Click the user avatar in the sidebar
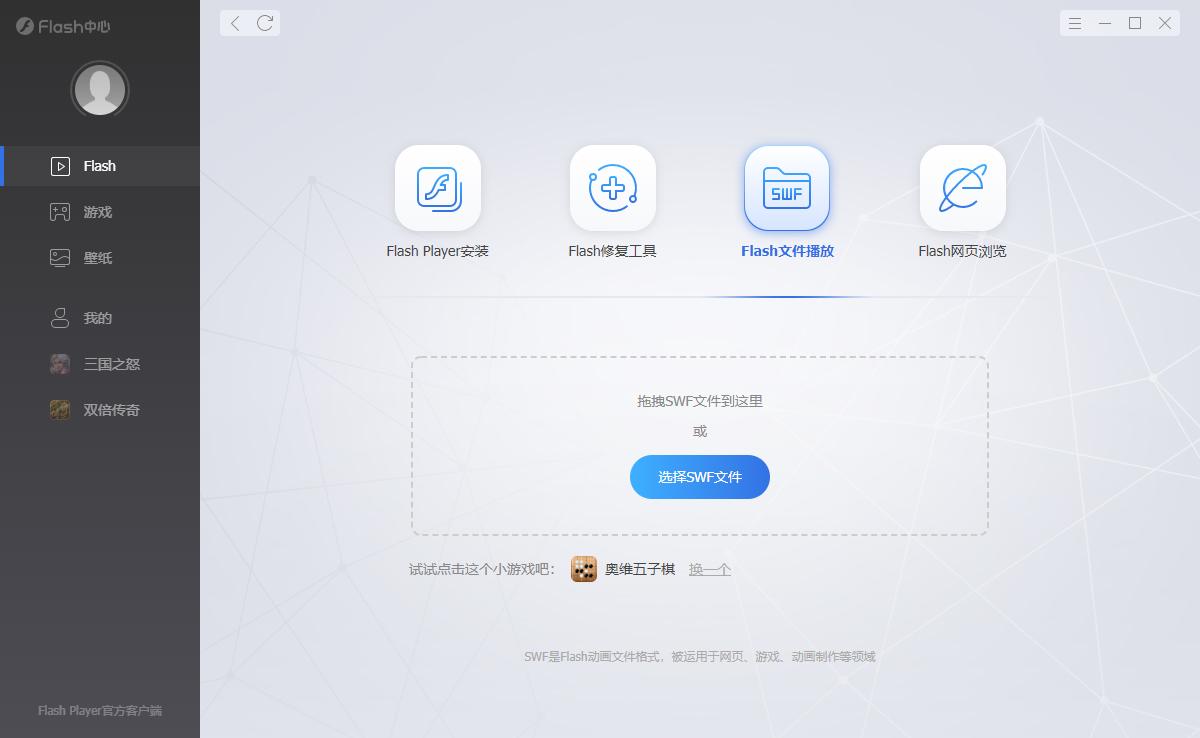Screen dimensions: 1200x738 [100, 90]
